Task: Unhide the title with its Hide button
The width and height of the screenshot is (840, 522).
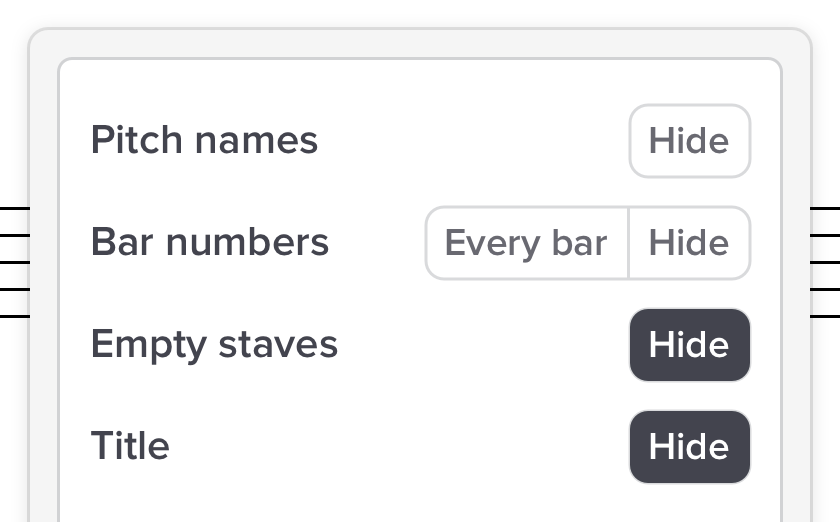Action: pyautogui.click(x=689, y=447)
